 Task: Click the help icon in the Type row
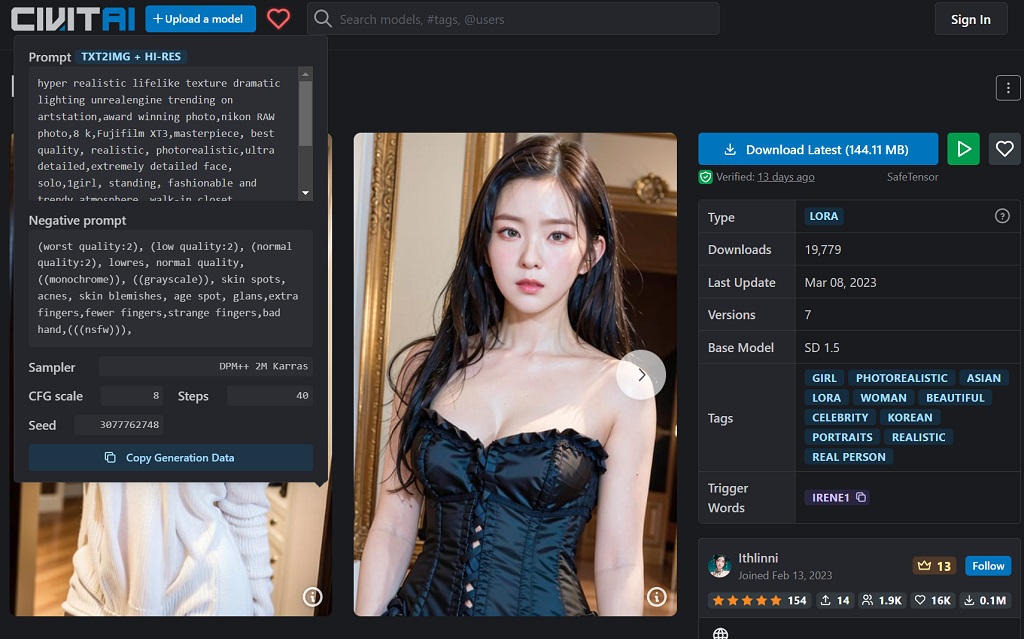1002,216
